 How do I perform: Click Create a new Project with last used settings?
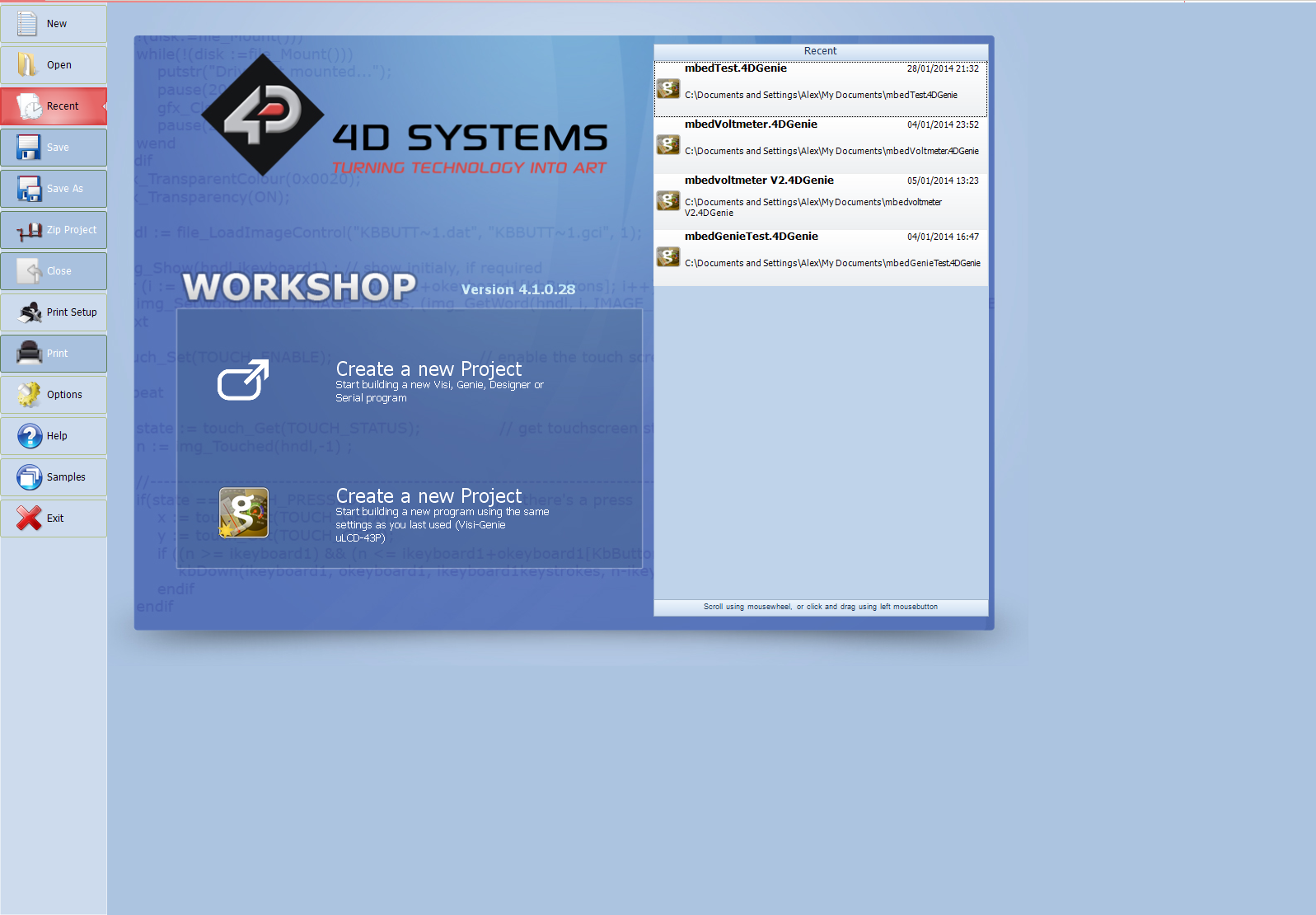[429, 495]
